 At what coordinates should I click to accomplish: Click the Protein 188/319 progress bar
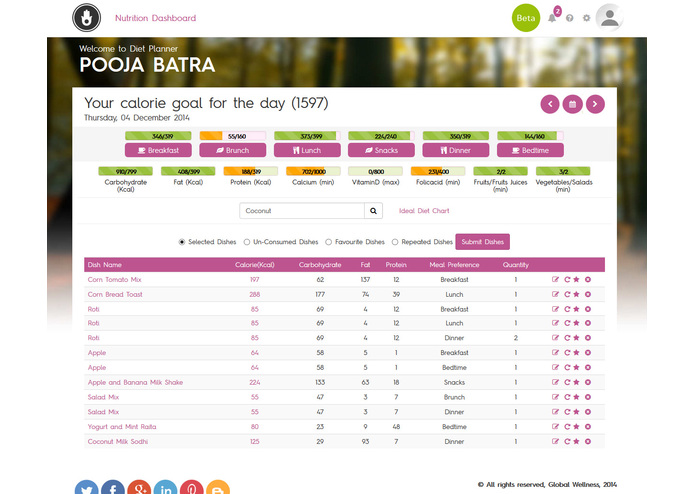click(x=250, y=171)
